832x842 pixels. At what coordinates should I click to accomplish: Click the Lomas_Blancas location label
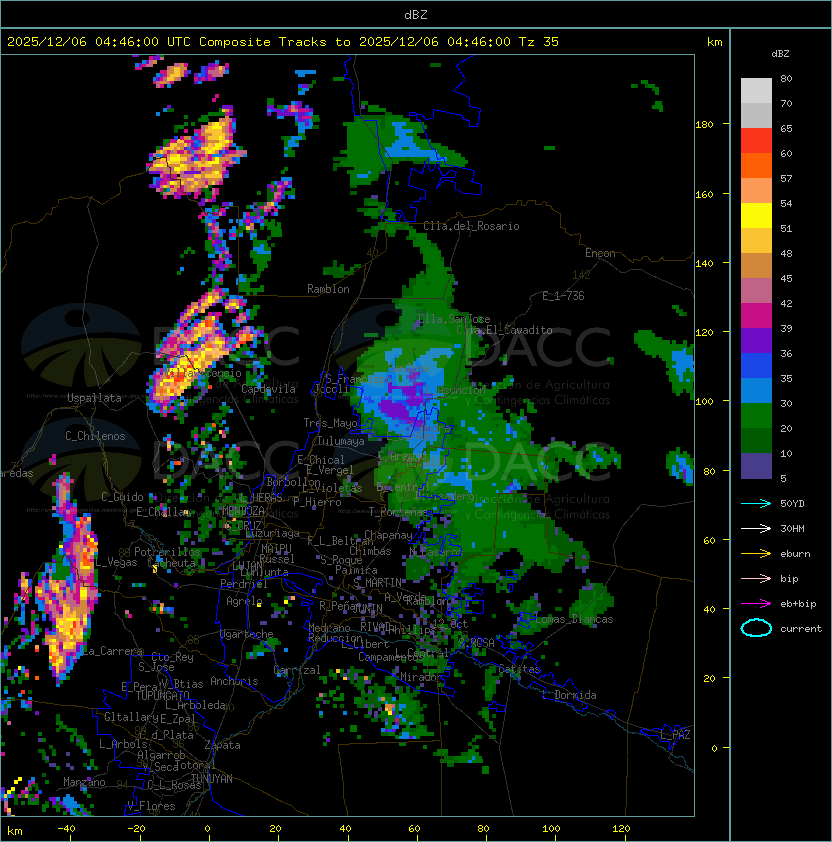click(573, 619)
